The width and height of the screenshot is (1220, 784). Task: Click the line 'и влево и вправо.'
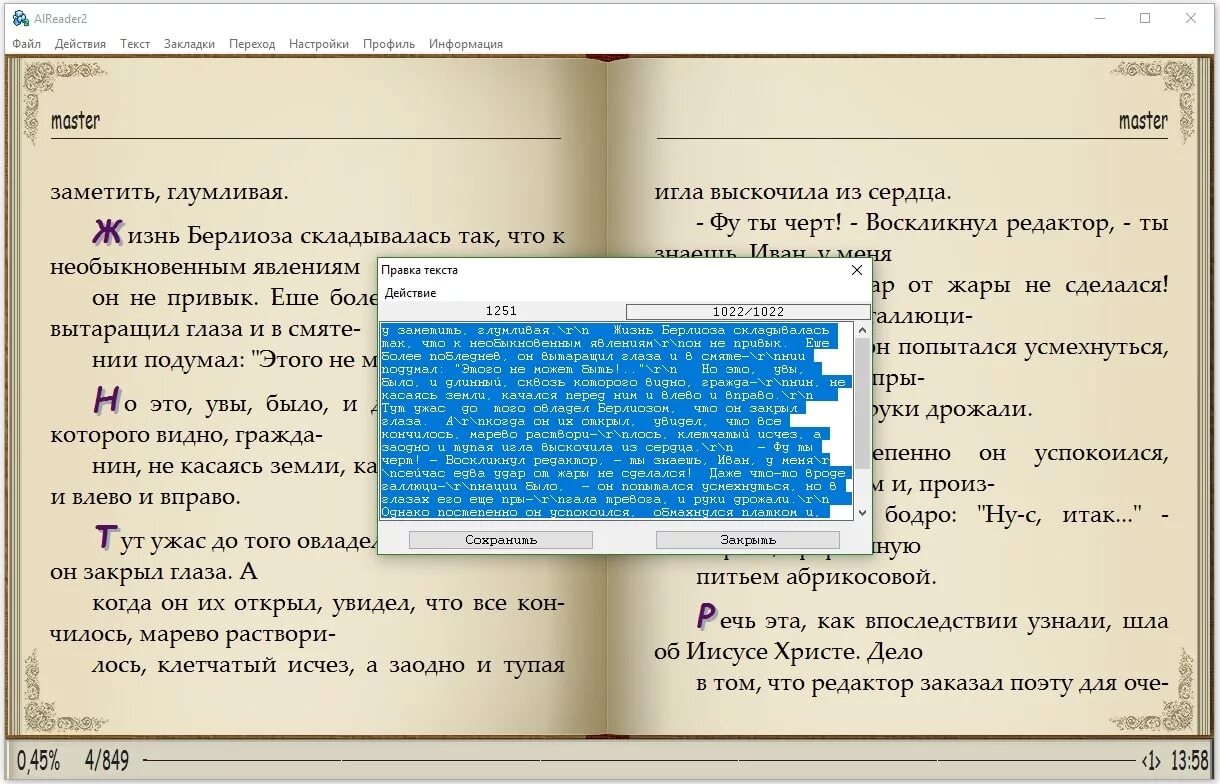click(x=145, y=497)
